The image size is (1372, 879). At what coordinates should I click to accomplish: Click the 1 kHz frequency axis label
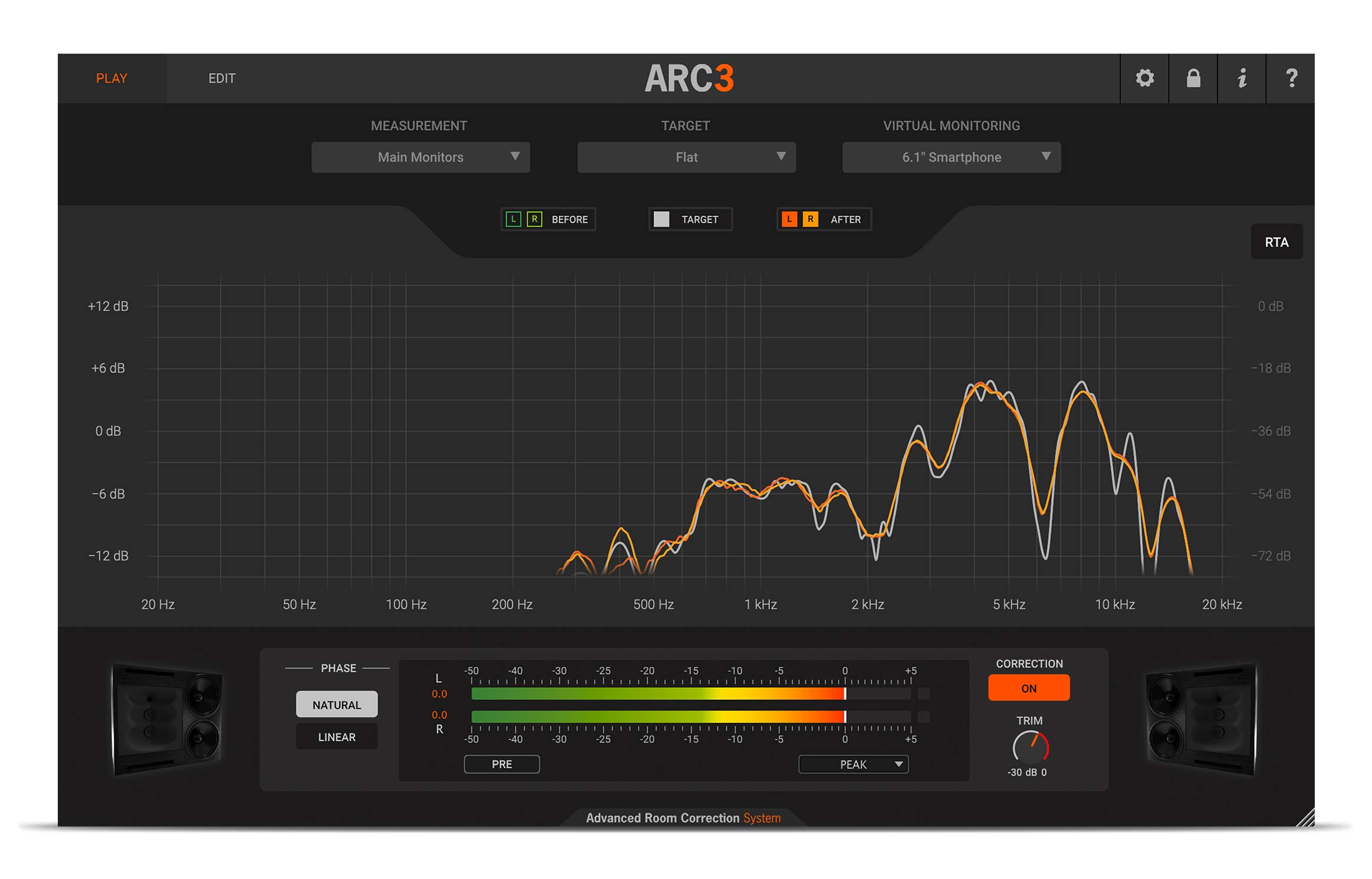761,604
